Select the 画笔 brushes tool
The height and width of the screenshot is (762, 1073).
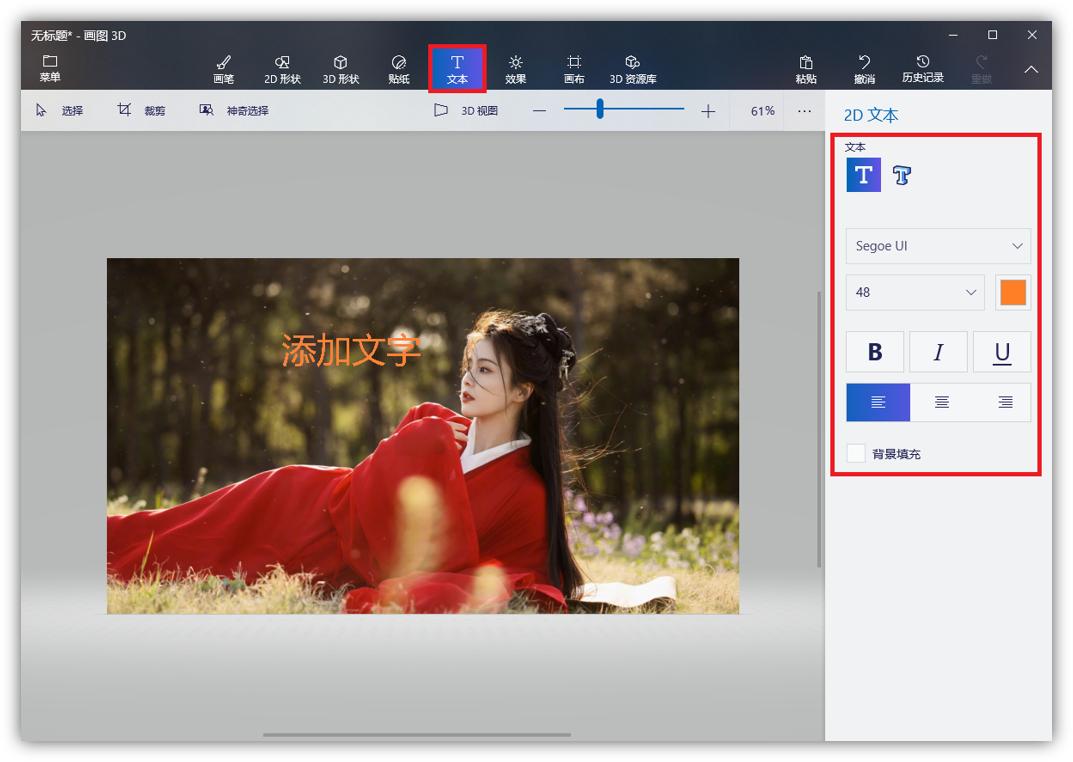(223, 69)
